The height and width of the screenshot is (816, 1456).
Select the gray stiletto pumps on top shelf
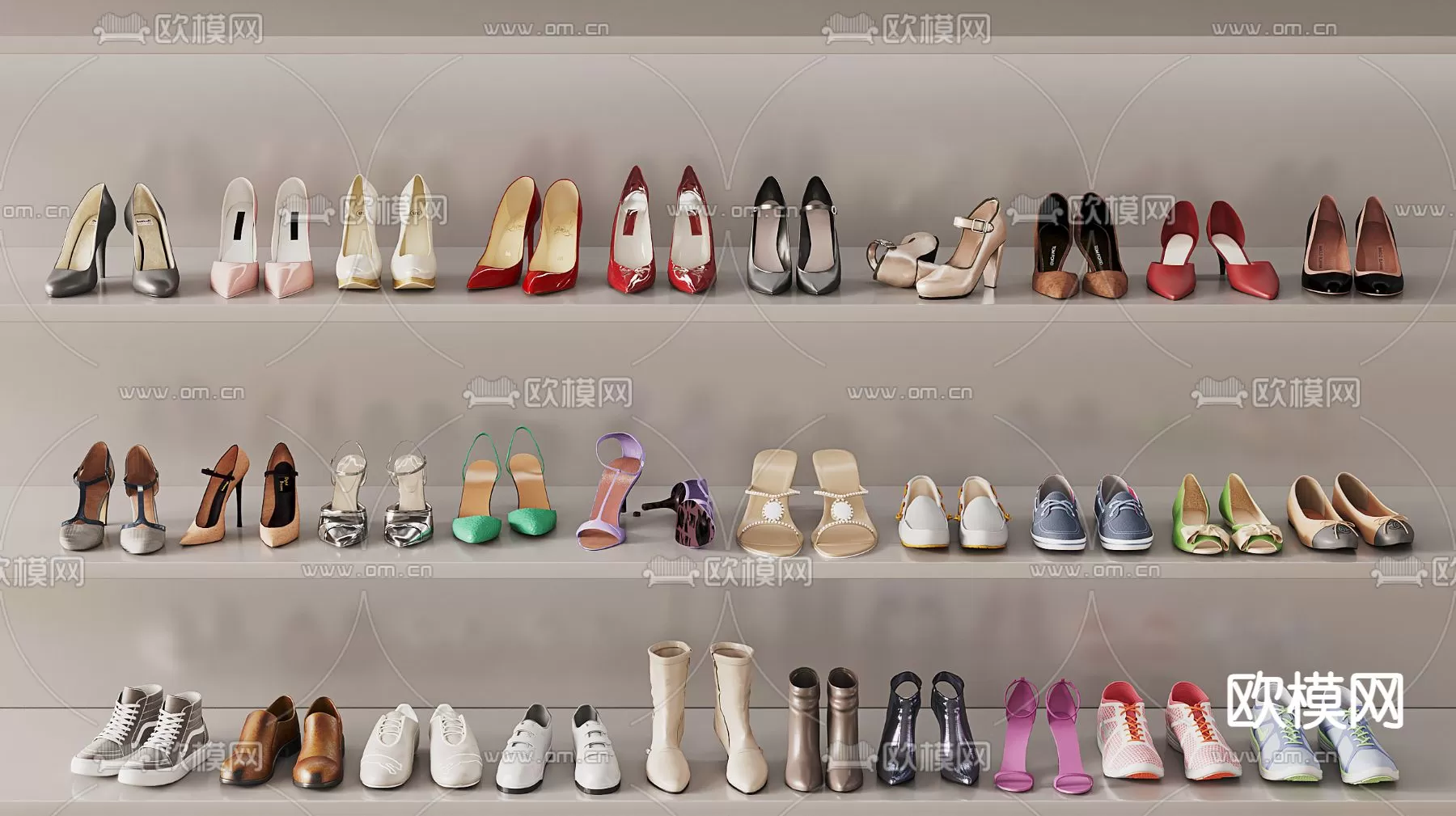coord(112,243)
